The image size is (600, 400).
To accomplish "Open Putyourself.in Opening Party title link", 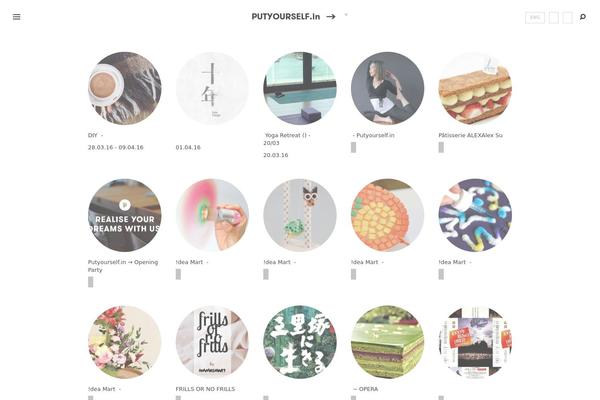I will tap(123, 266).
